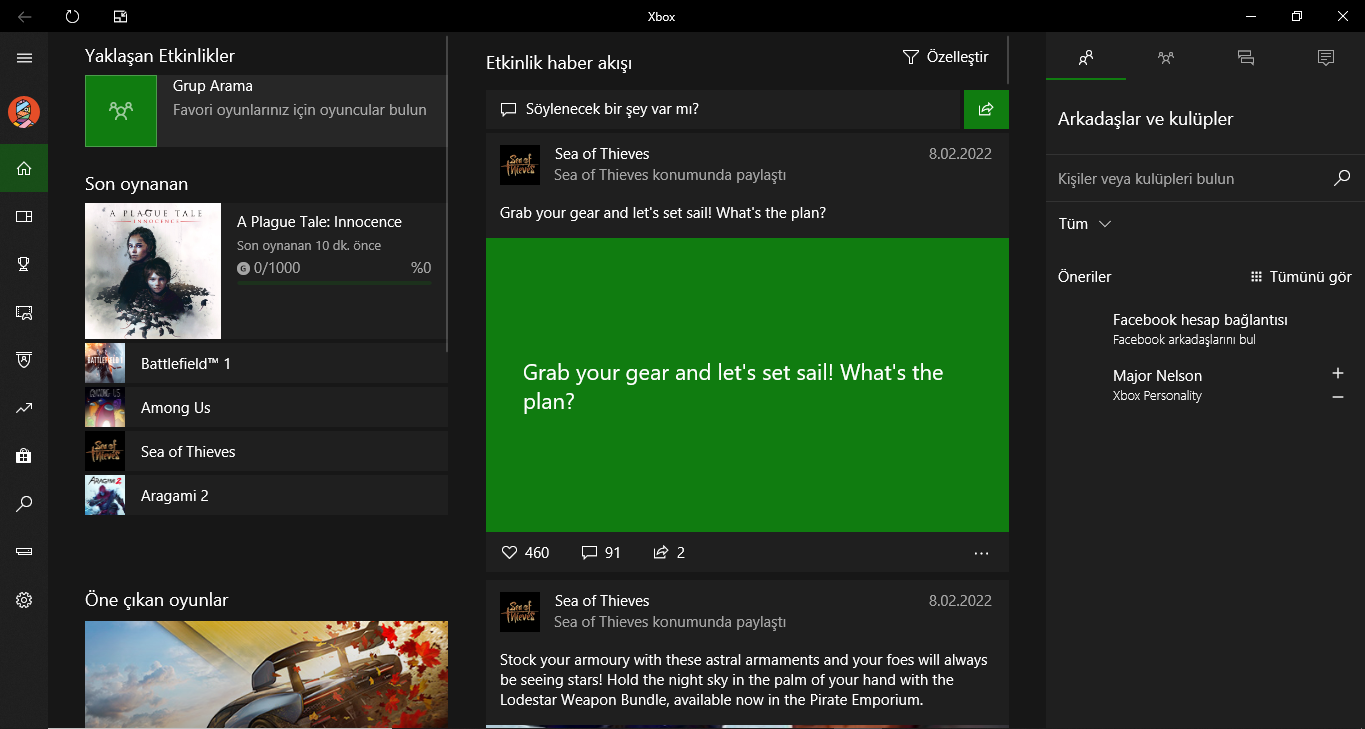Open the Microsoft Store bag icon
Viewport: 1365px width, 729px height.
tap(24, 456)
